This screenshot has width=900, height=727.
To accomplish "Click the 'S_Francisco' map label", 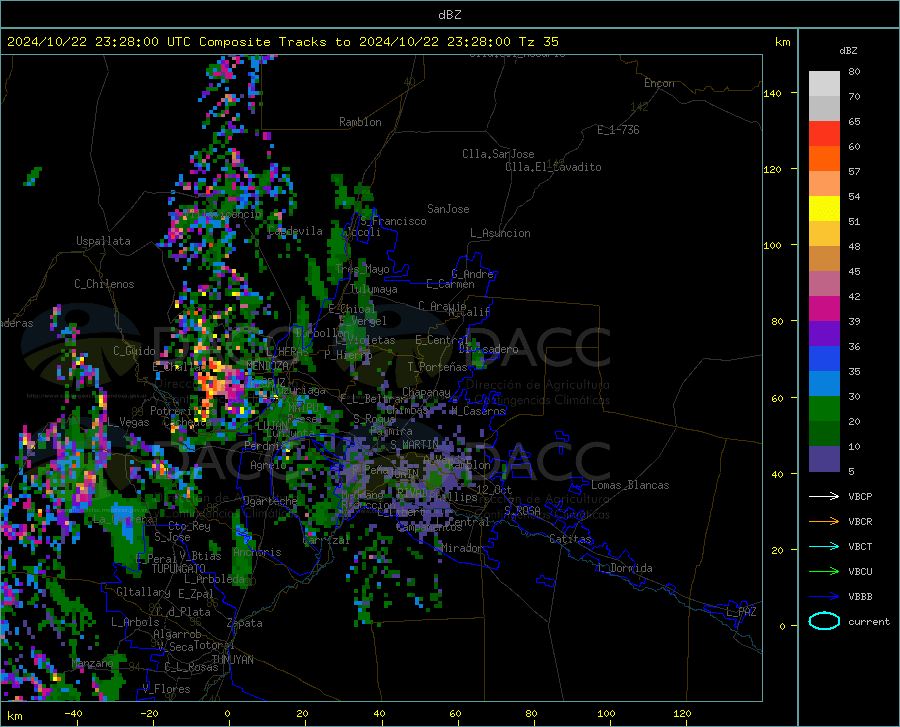I will (393, 221).
